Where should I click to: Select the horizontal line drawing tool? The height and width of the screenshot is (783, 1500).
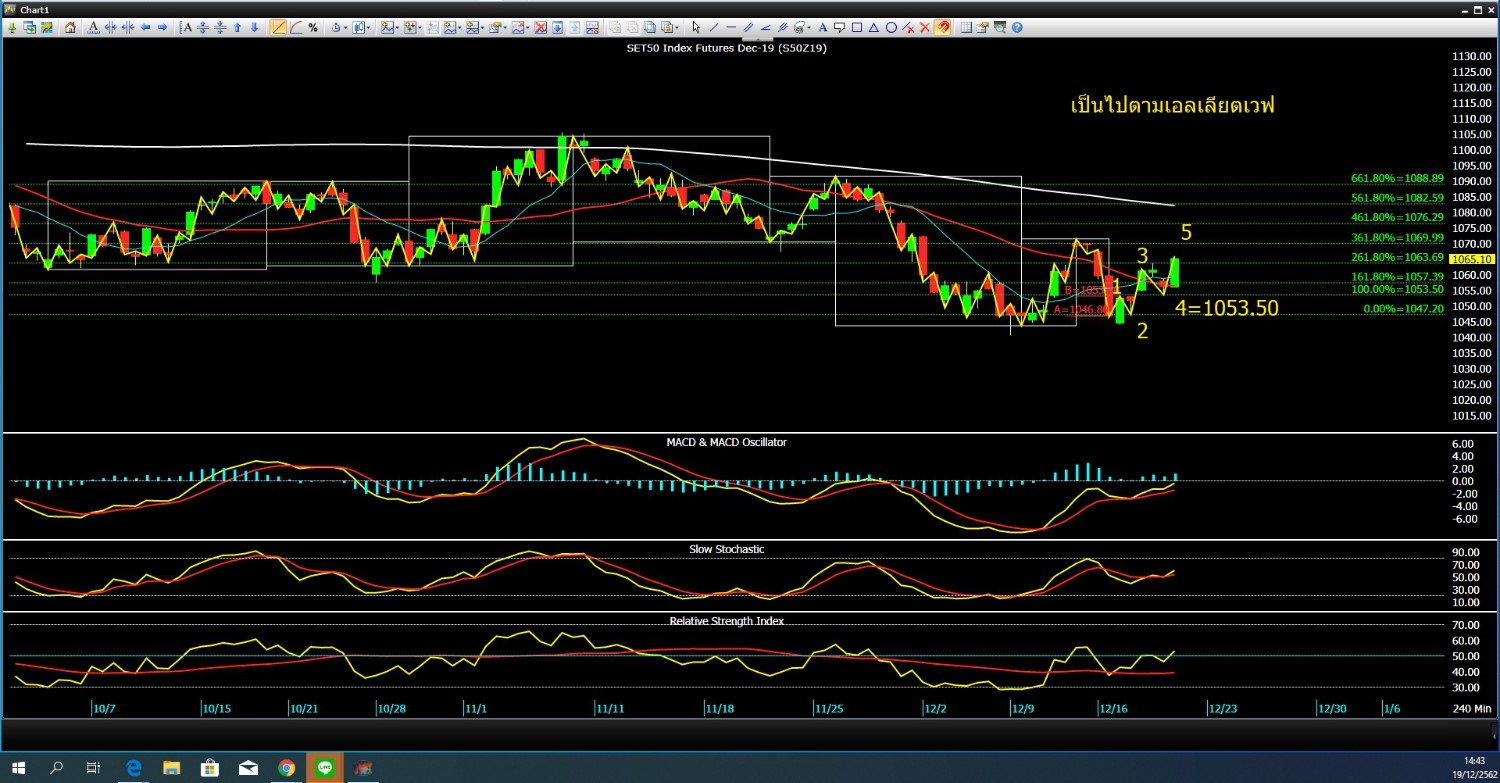[732, 28]
